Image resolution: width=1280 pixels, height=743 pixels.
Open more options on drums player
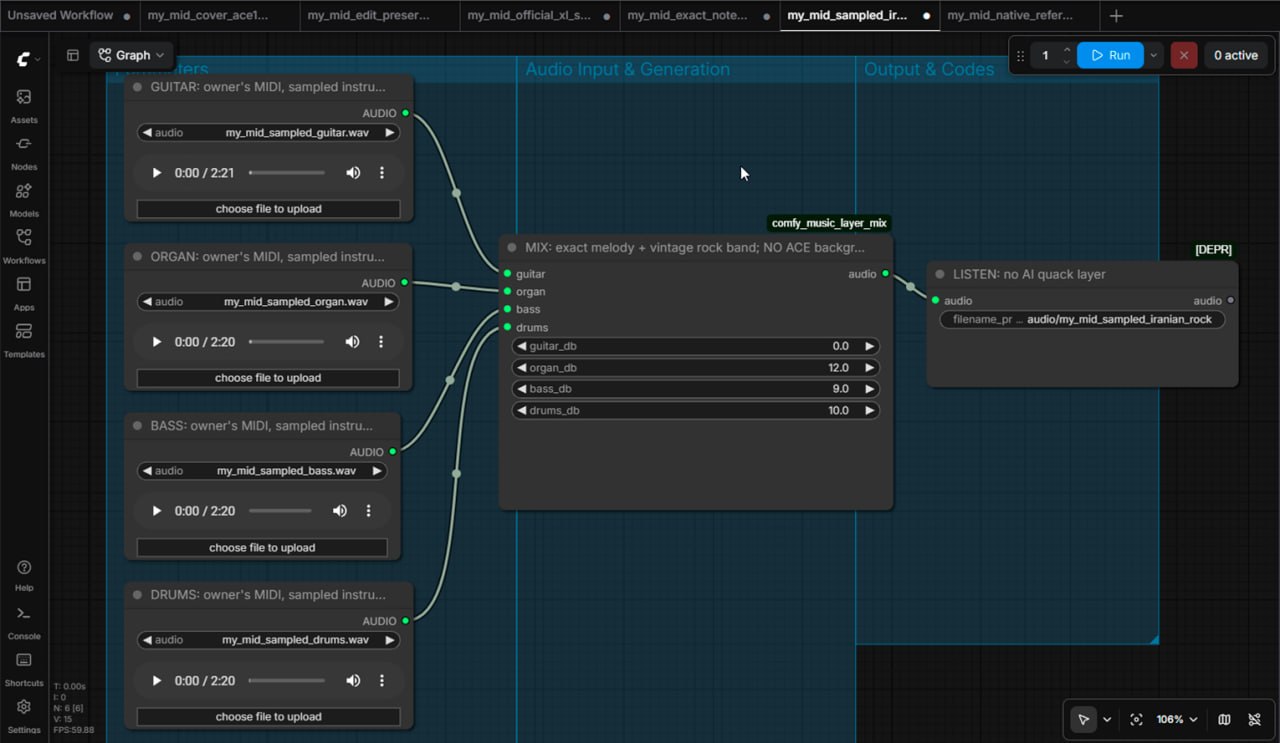tap(382, 681)
